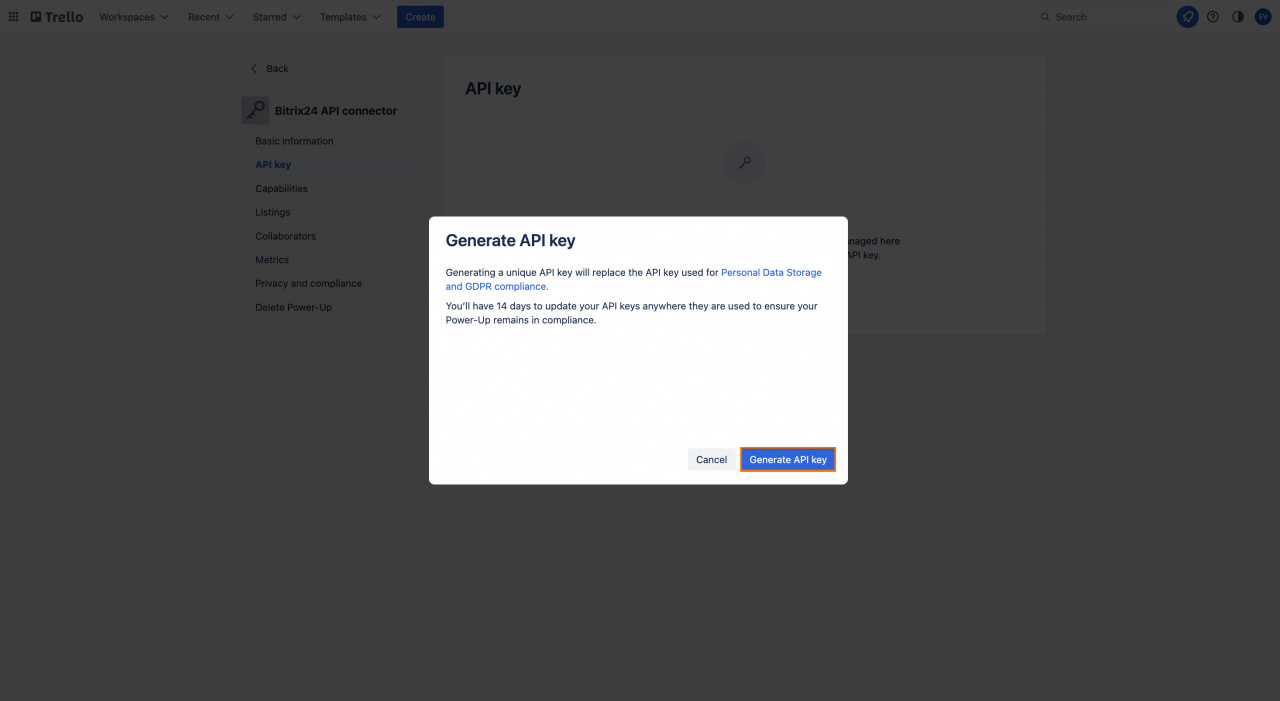Click the back chevron above the sidebar
This screenshot has height=701, width=1280.
tap(253, 68)
